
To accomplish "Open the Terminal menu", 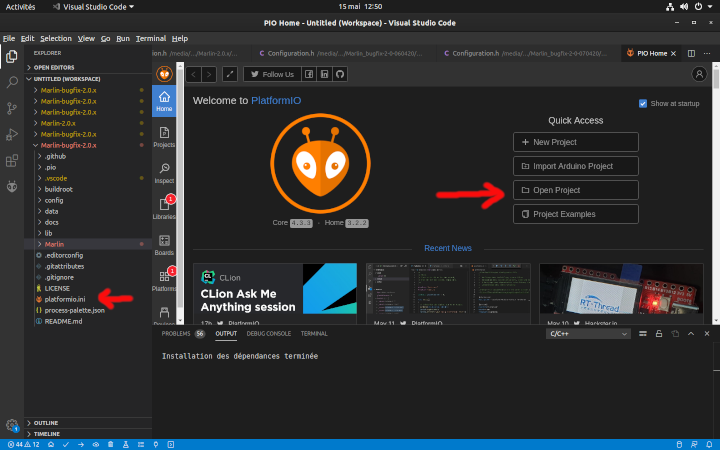I will (151, 39).
